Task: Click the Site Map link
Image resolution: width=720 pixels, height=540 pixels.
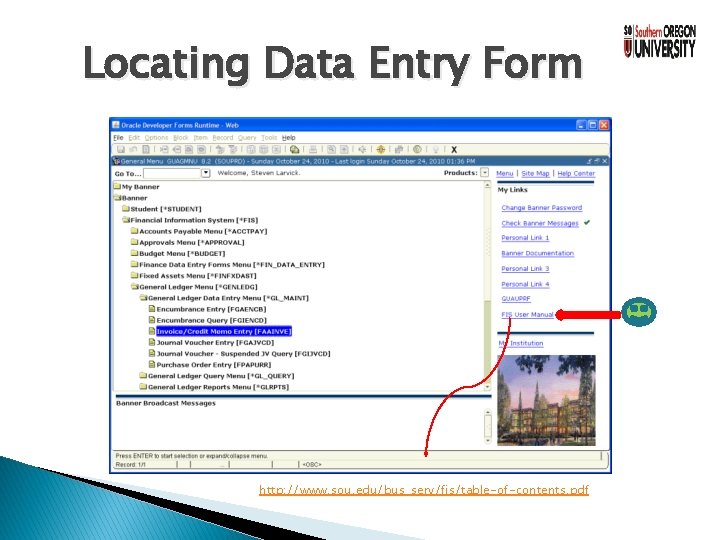Action: coord(535,173)
